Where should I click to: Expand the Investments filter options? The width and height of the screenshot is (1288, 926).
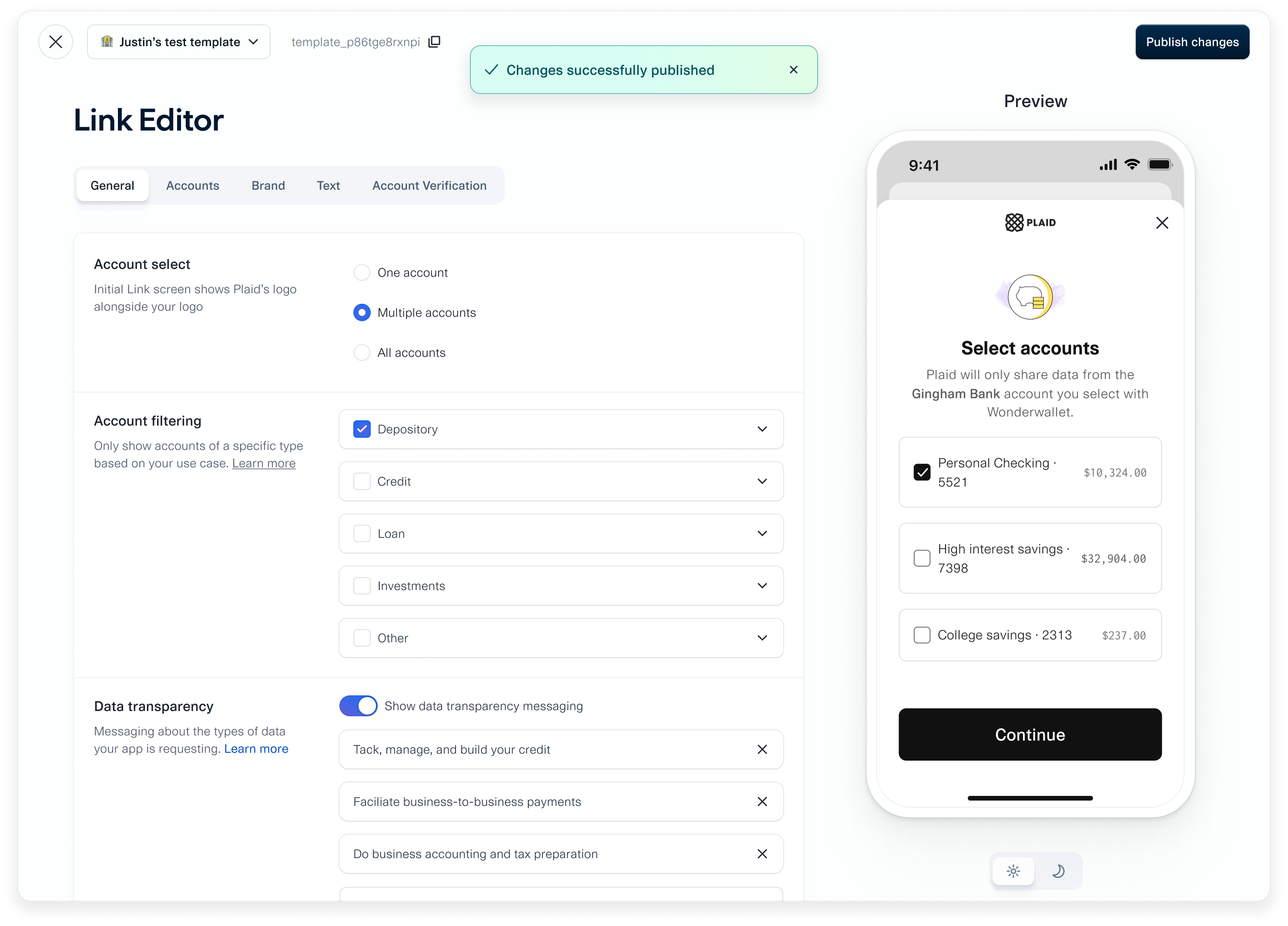pyautogui.click(x=762, y=585)
